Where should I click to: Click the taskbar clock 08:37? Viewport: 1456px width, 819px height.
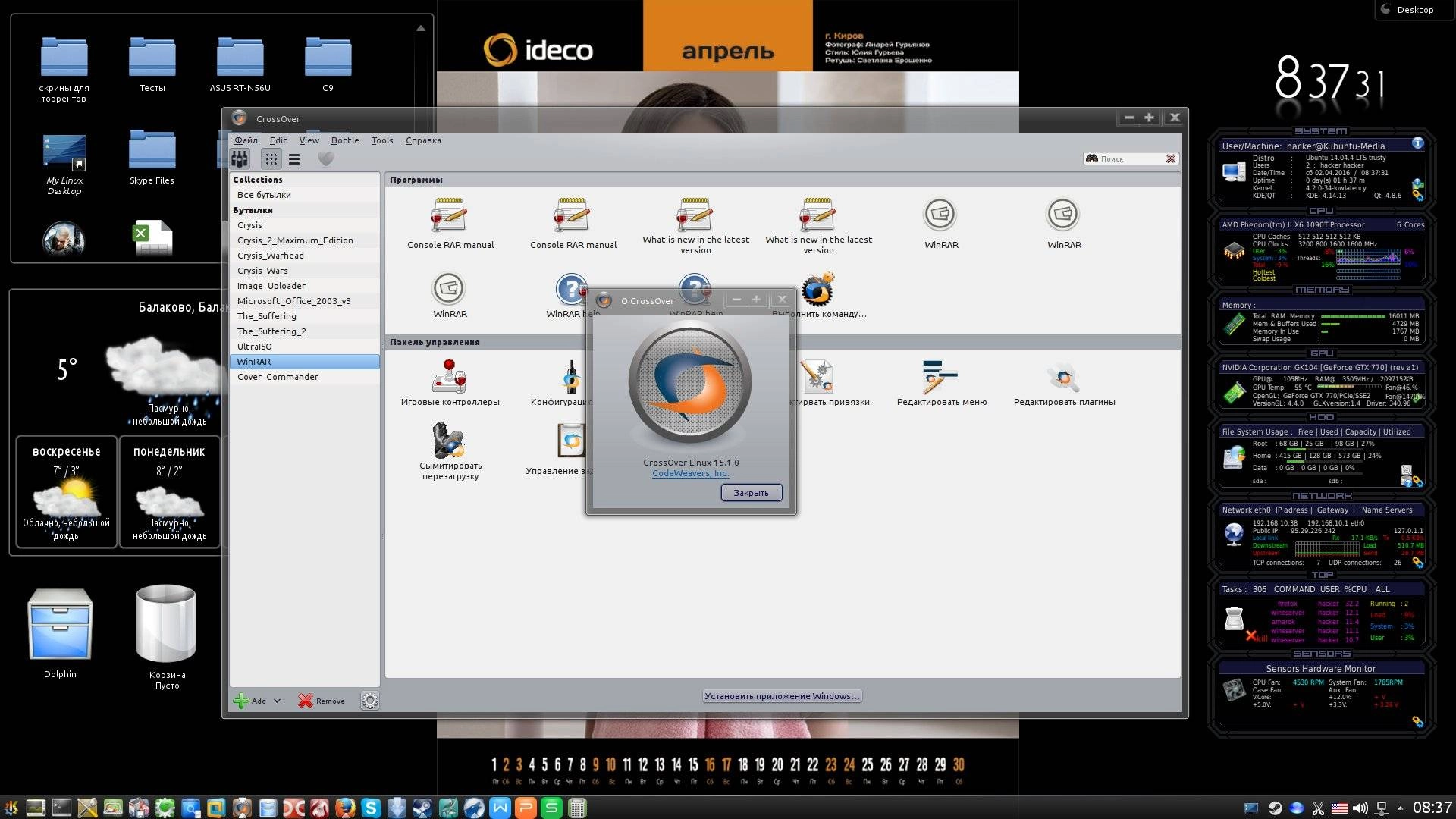[x=1432, y=808]
